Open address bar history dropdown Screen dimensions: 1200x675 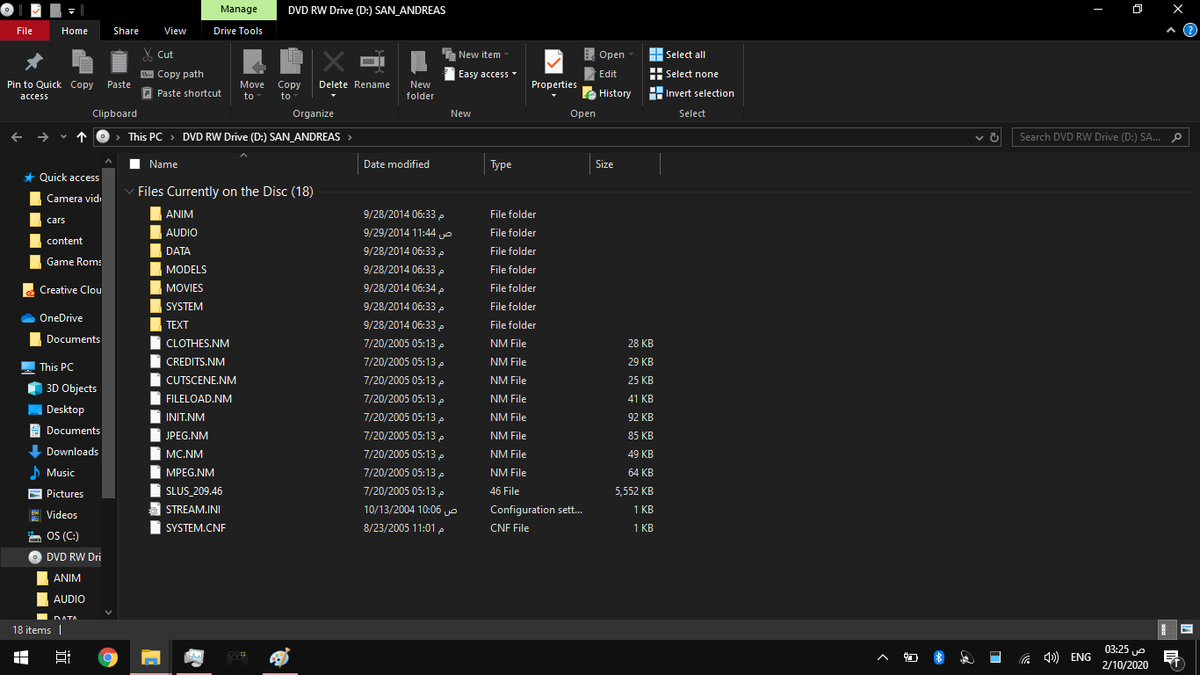pos(979,137)
